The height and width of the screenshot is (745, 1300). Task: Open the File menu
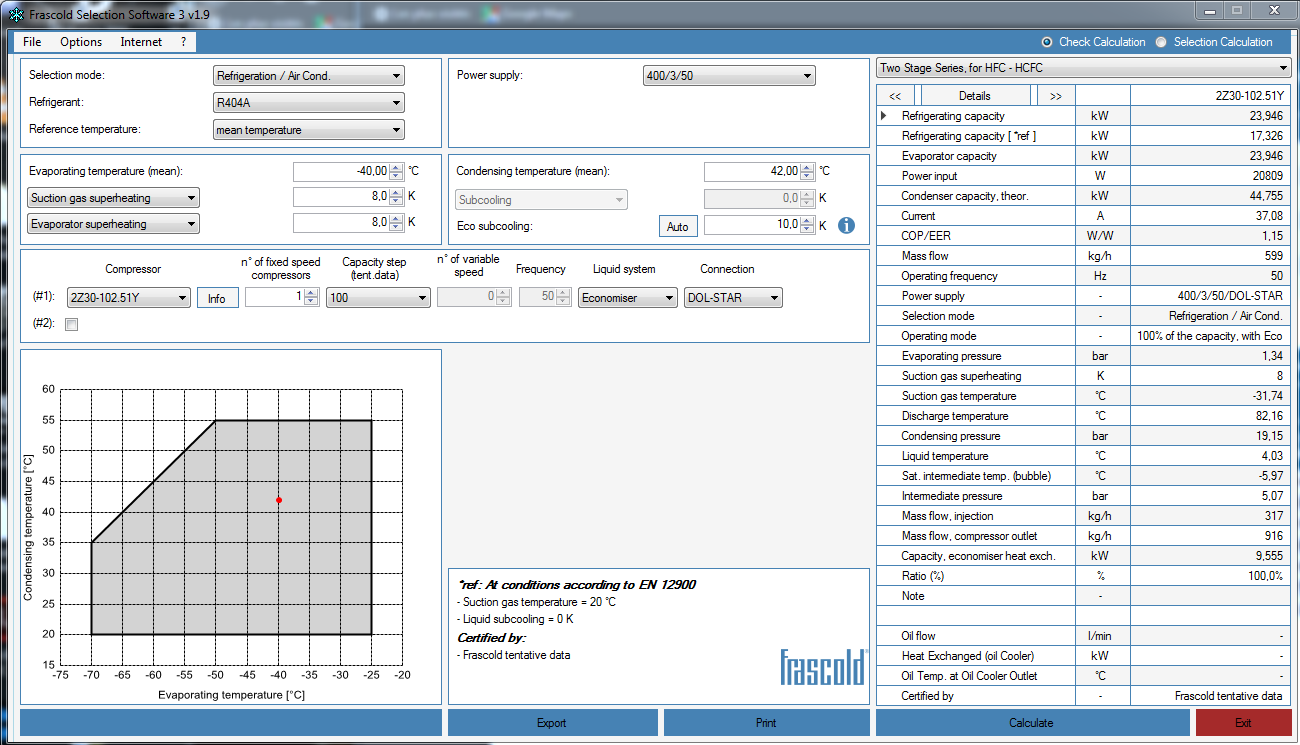click(x=32, y=42)
